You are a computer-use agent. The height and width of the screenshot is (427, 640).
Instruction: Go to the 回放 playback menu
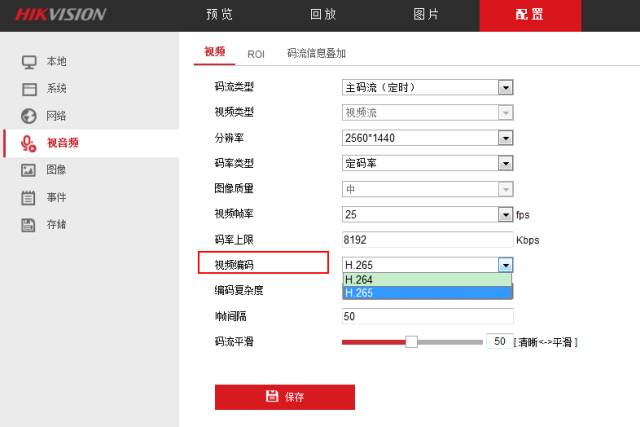point(324,15)
